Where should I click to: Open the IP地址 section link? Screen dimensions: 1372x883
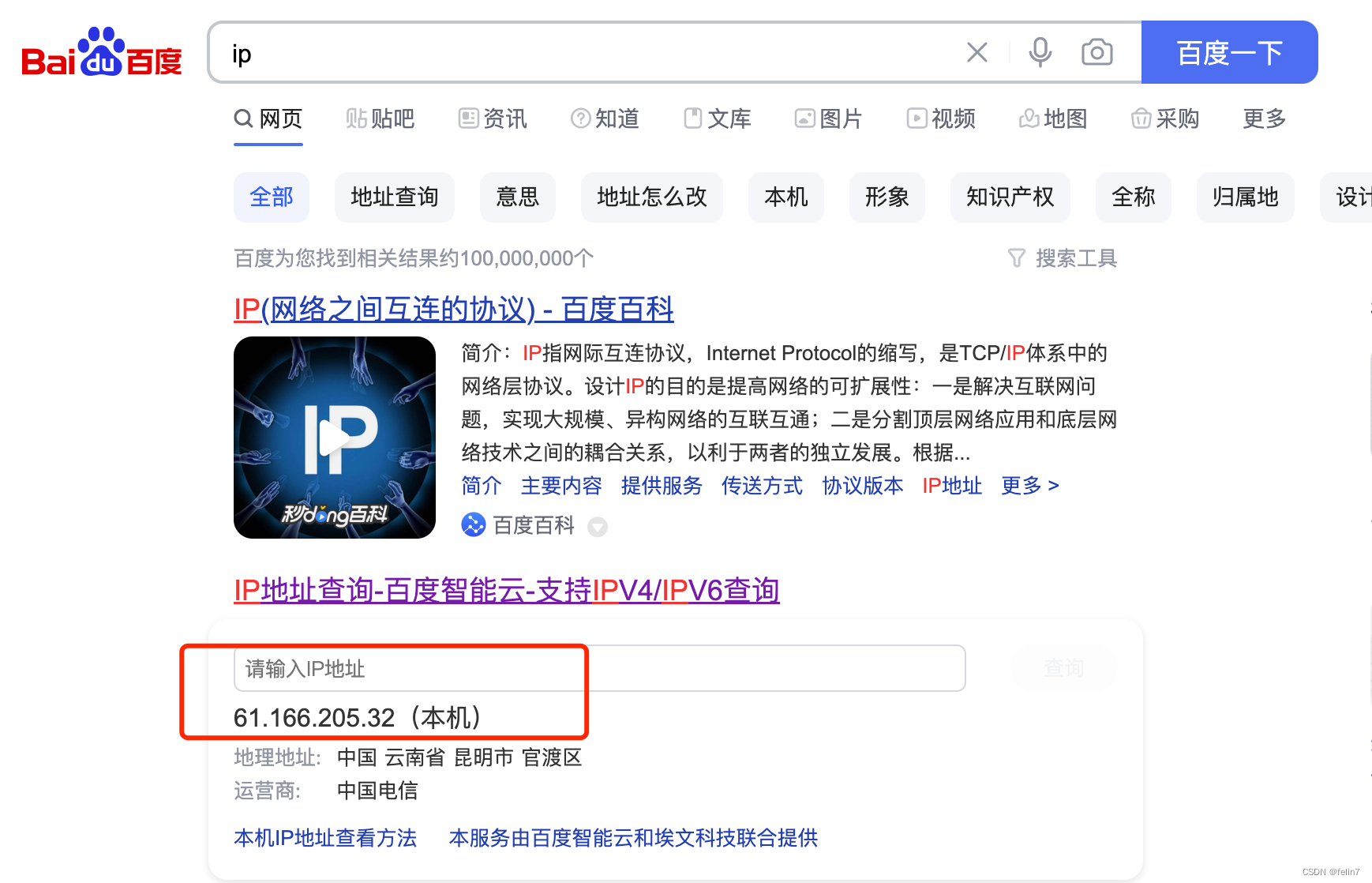(952, 486)
